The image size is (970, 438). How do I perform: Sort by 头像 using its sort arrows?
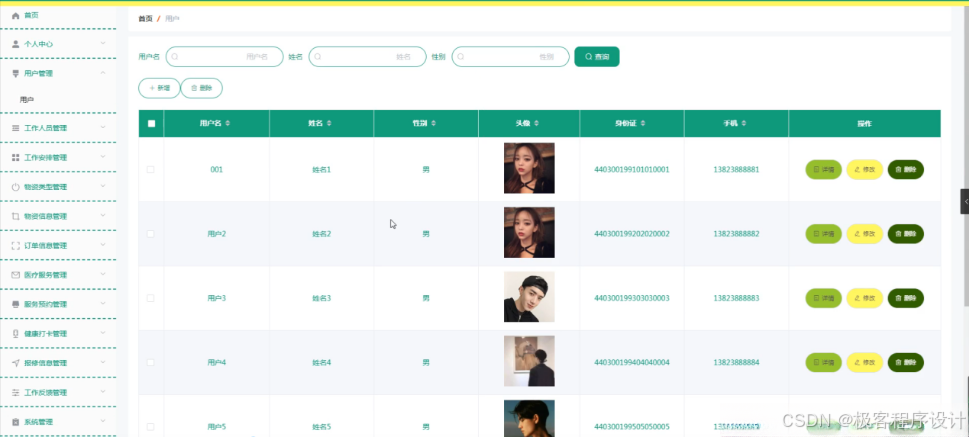(536, 124)
